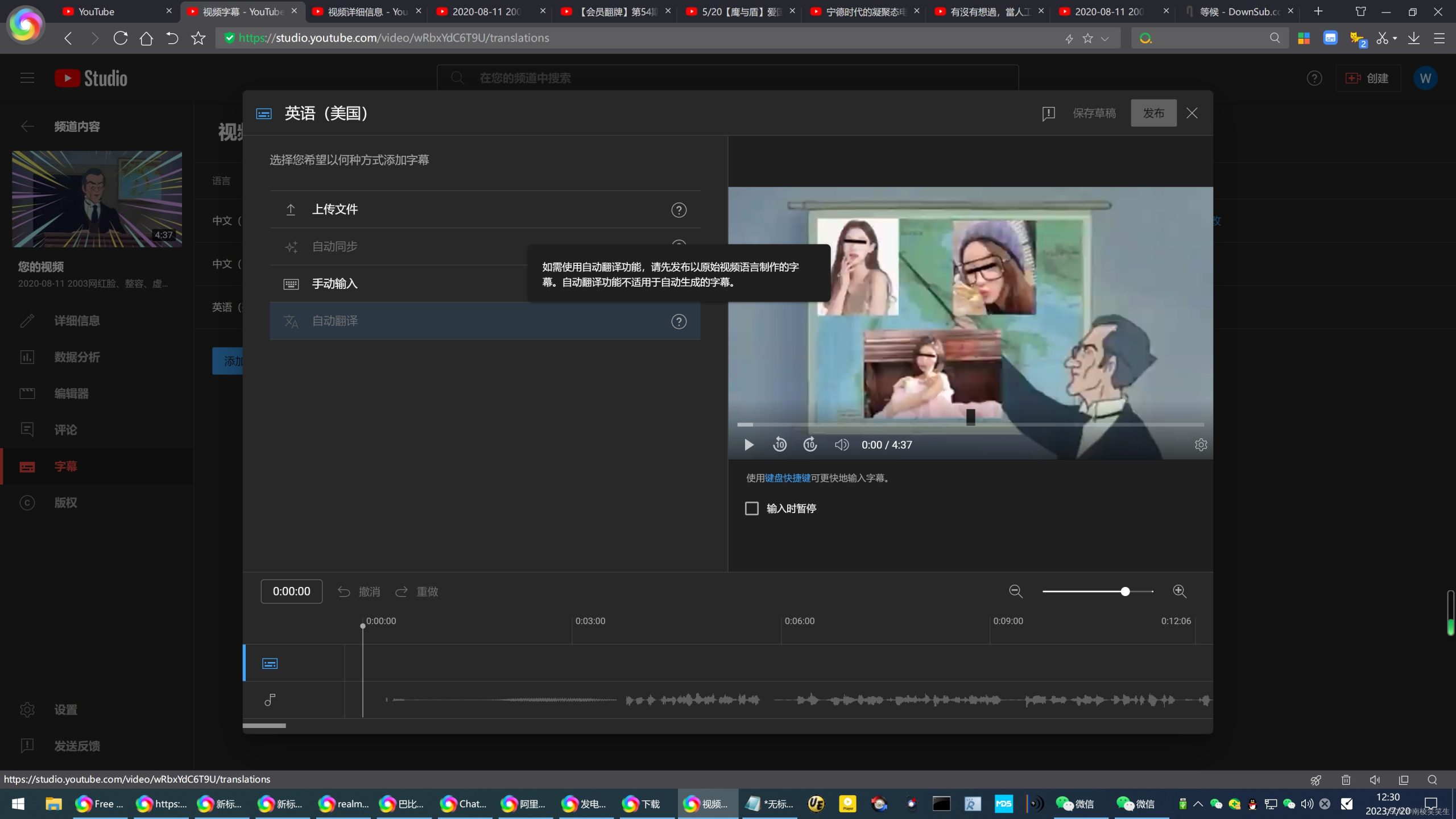The image size is (1456, 819).
Task: Go to browser home page
Action: 146,38
